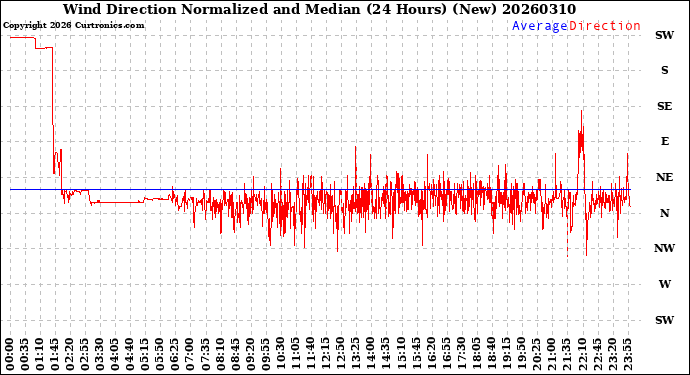Click the 12:15 time label
This screenshot has height=375, width=690.
coord(326,355)
